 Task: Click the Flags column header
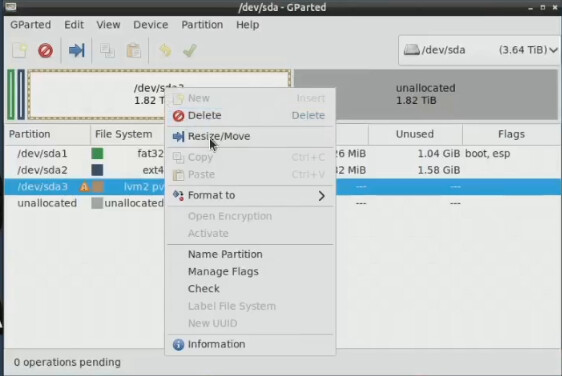[x=511, y=134]
